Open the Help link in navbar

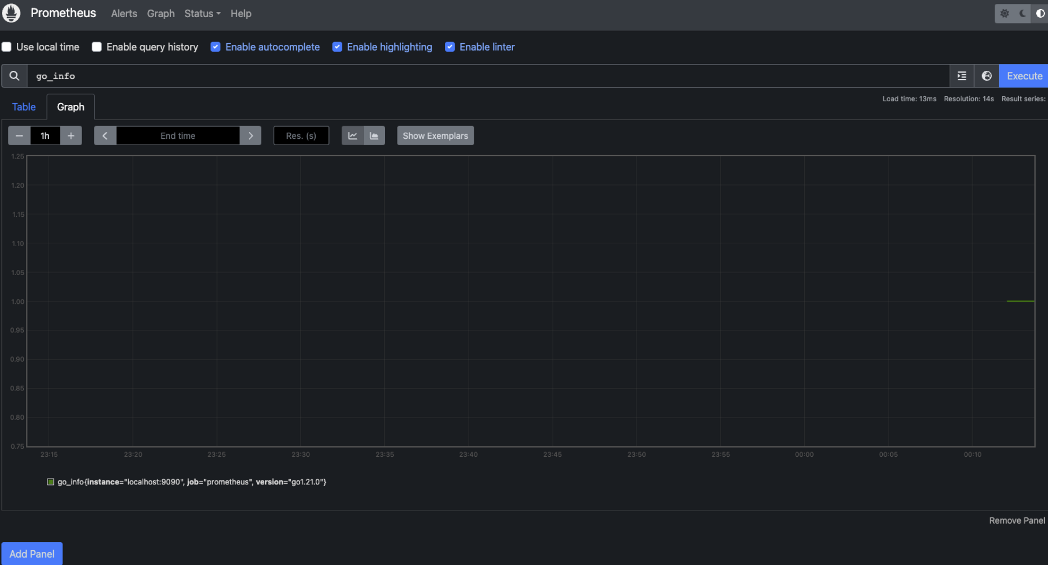[x=241, y=13]
